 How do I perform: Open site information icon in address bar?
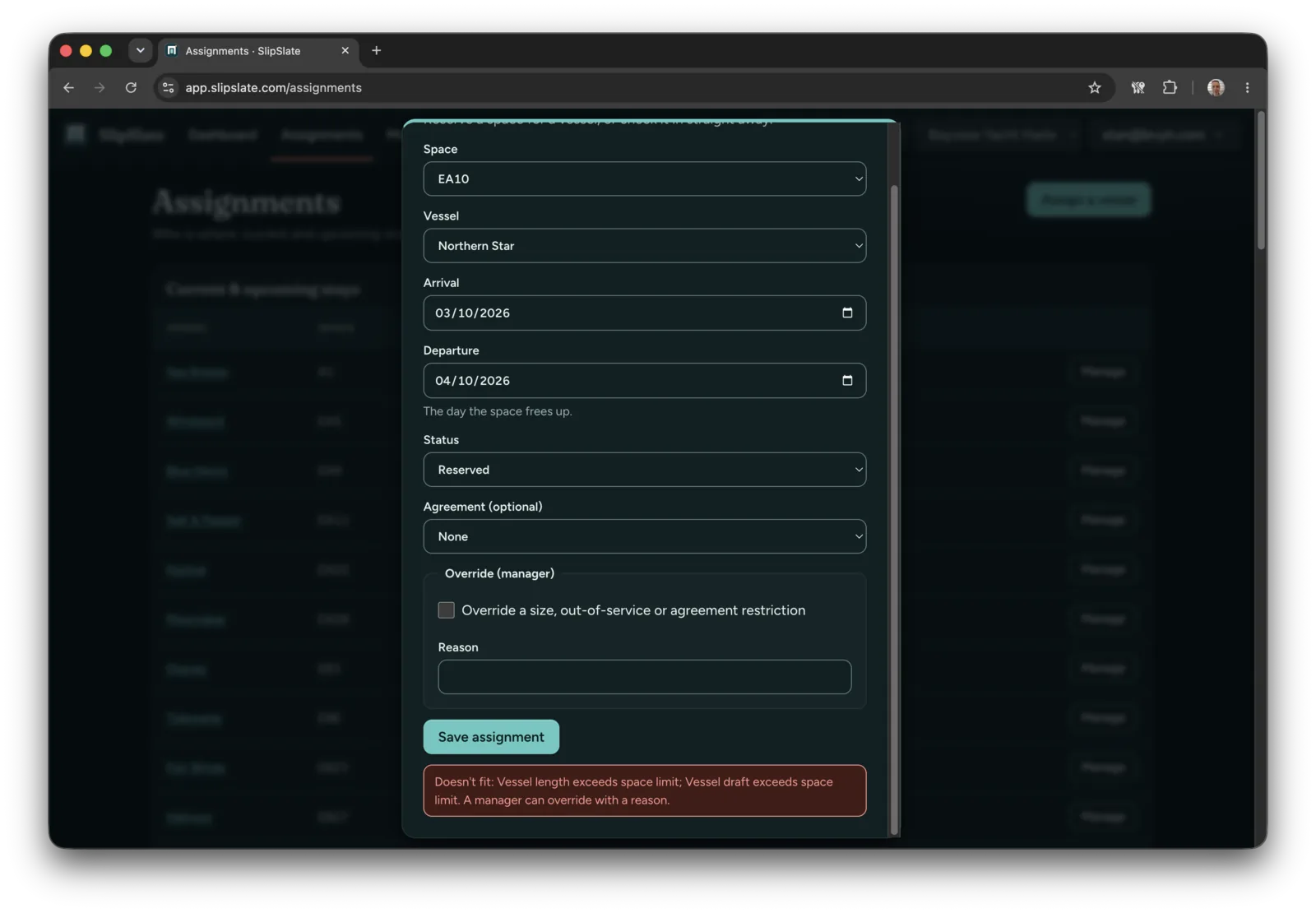[x=168, y=87]
